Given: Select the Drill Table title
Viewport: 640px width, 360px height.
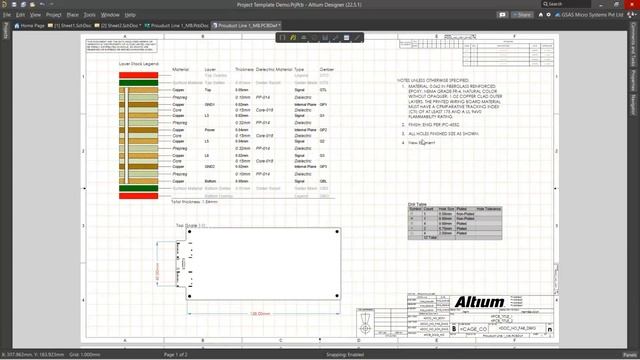Looking at the screenshot, I should point(417,204).
